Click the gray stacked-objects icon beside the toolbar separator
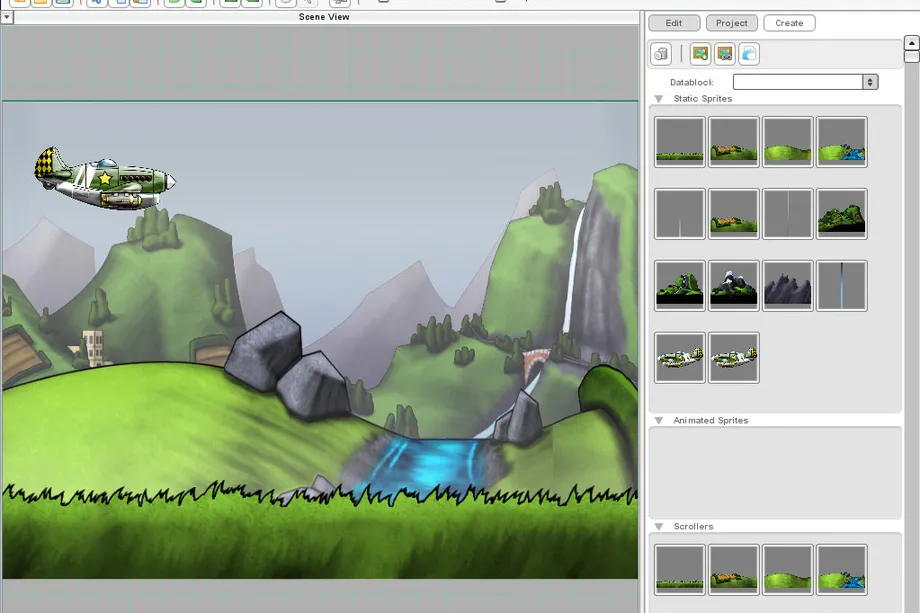This screenshot has height=613, width=920. [660, 54]
